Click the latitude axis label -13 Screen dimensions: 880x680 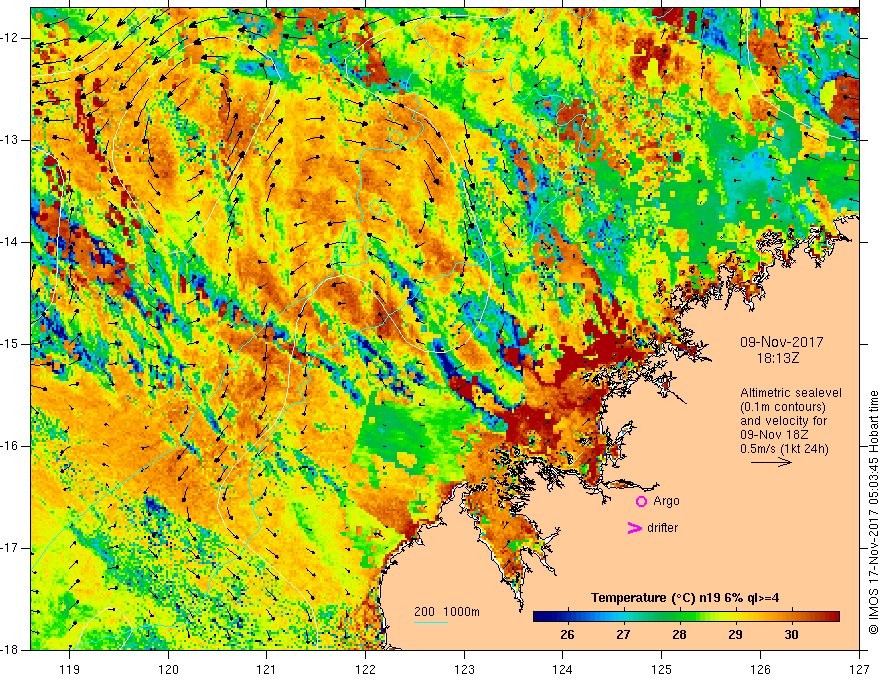point(10,140)
